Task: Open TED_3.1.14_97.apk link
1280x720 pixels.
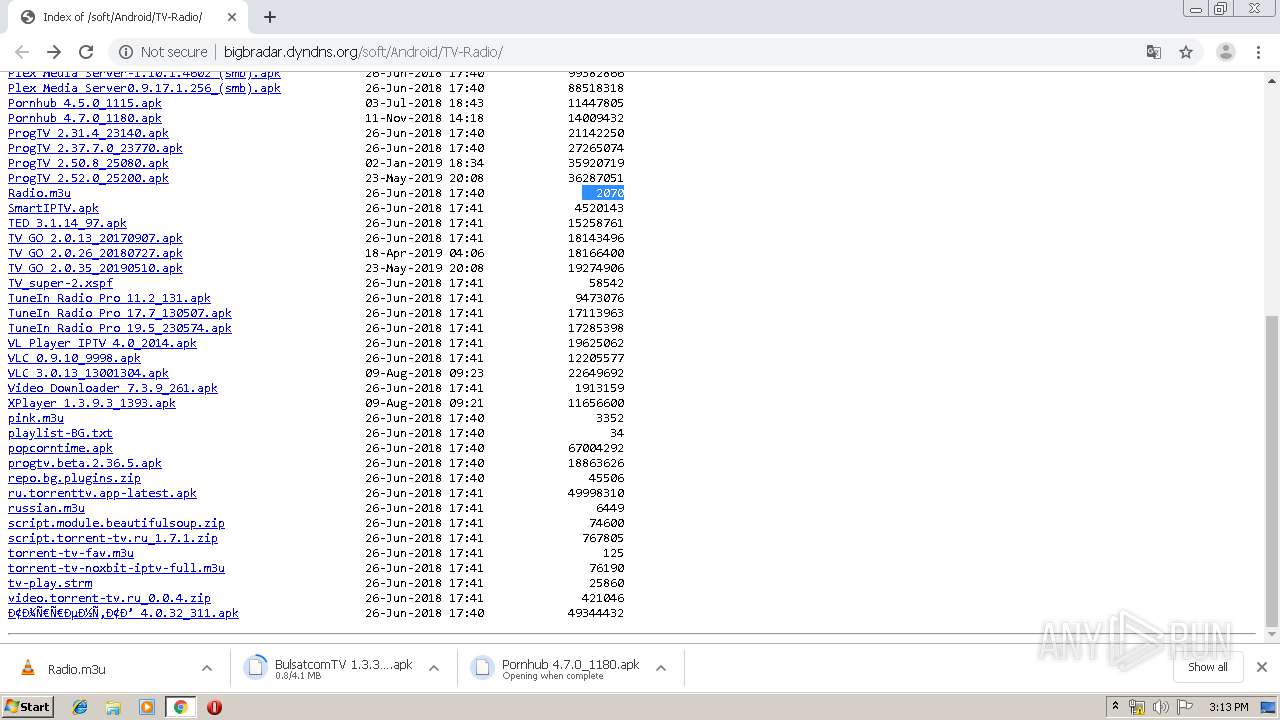Action: (67, 223)
